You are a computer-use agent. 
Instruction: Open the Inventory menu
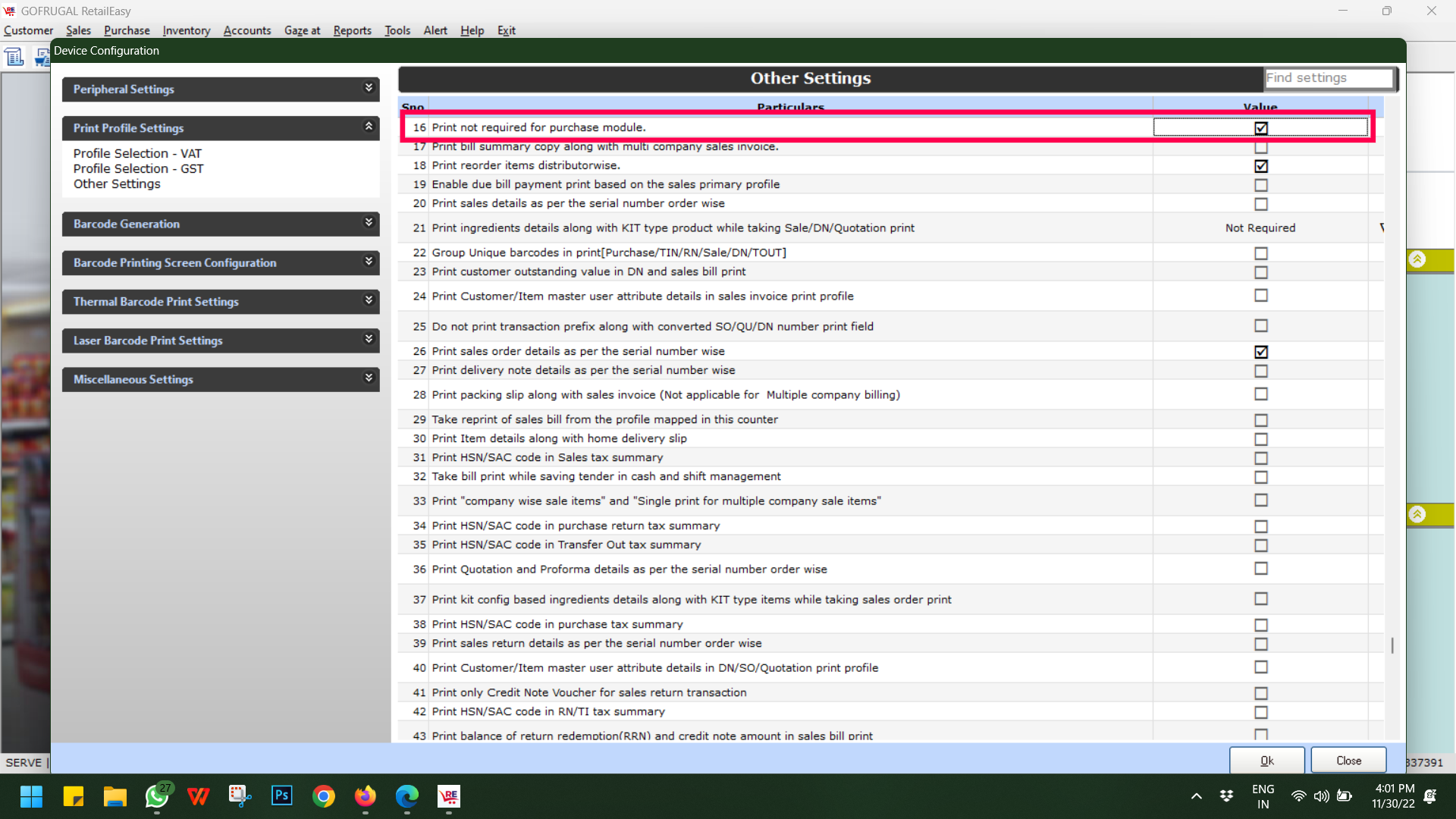pos(186,30)
